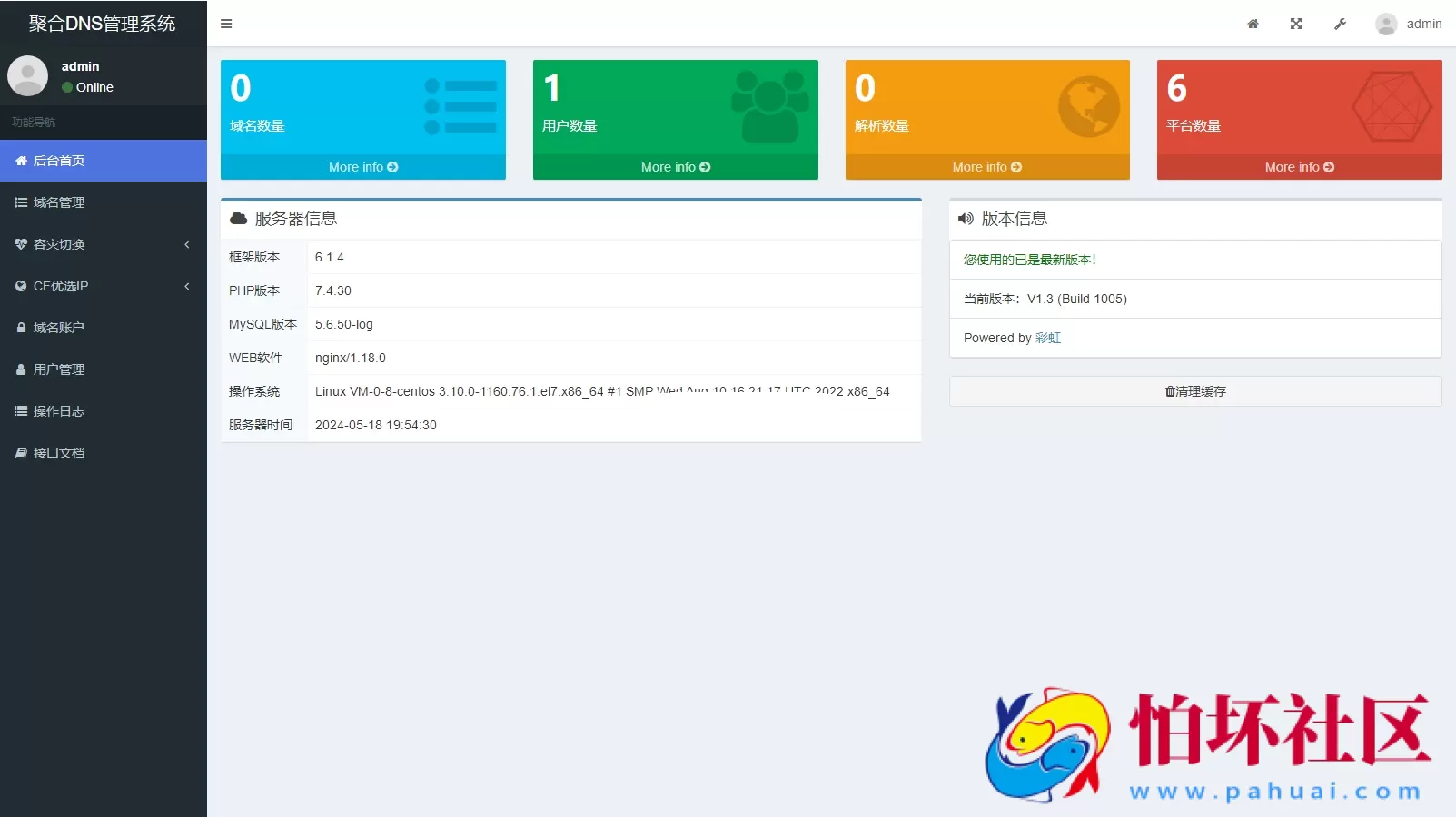
Task: Open the admin account menu top right
Action: 1409,24
